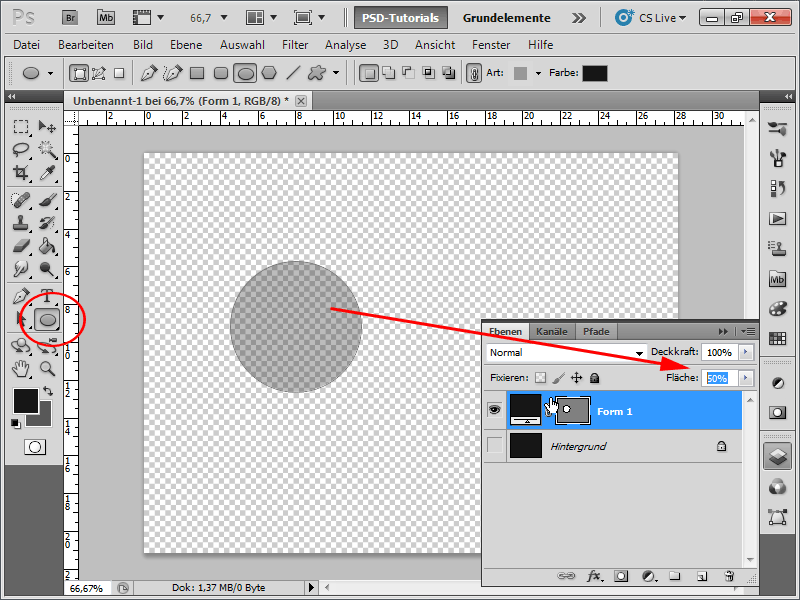Viewport: 800px width, 600px height.
Task: Toggle lock image pixels brush icon
Action: pyautogui.click(x=559, y=378)
